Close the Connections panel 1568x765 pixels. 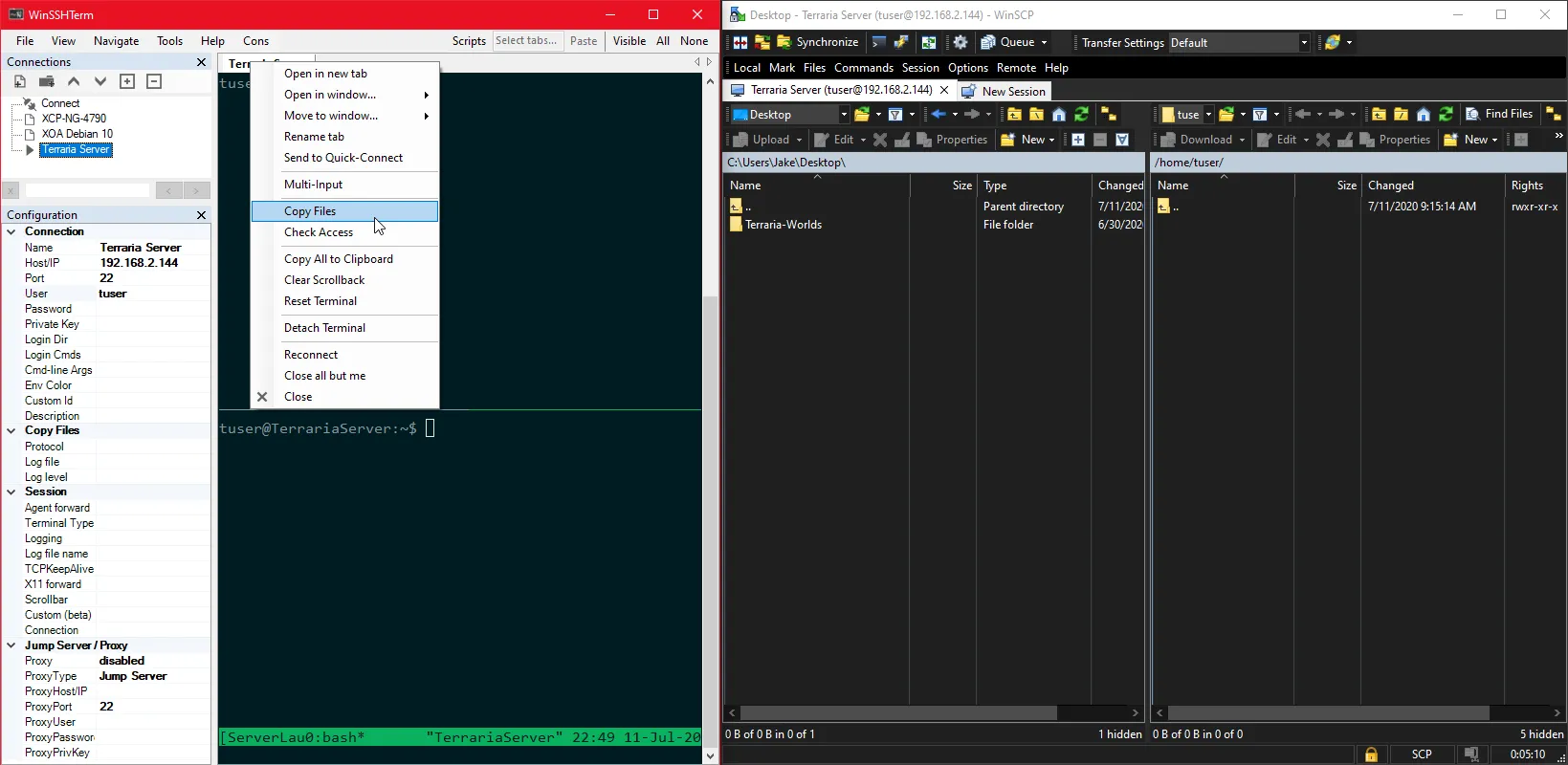tap(201, 62)
